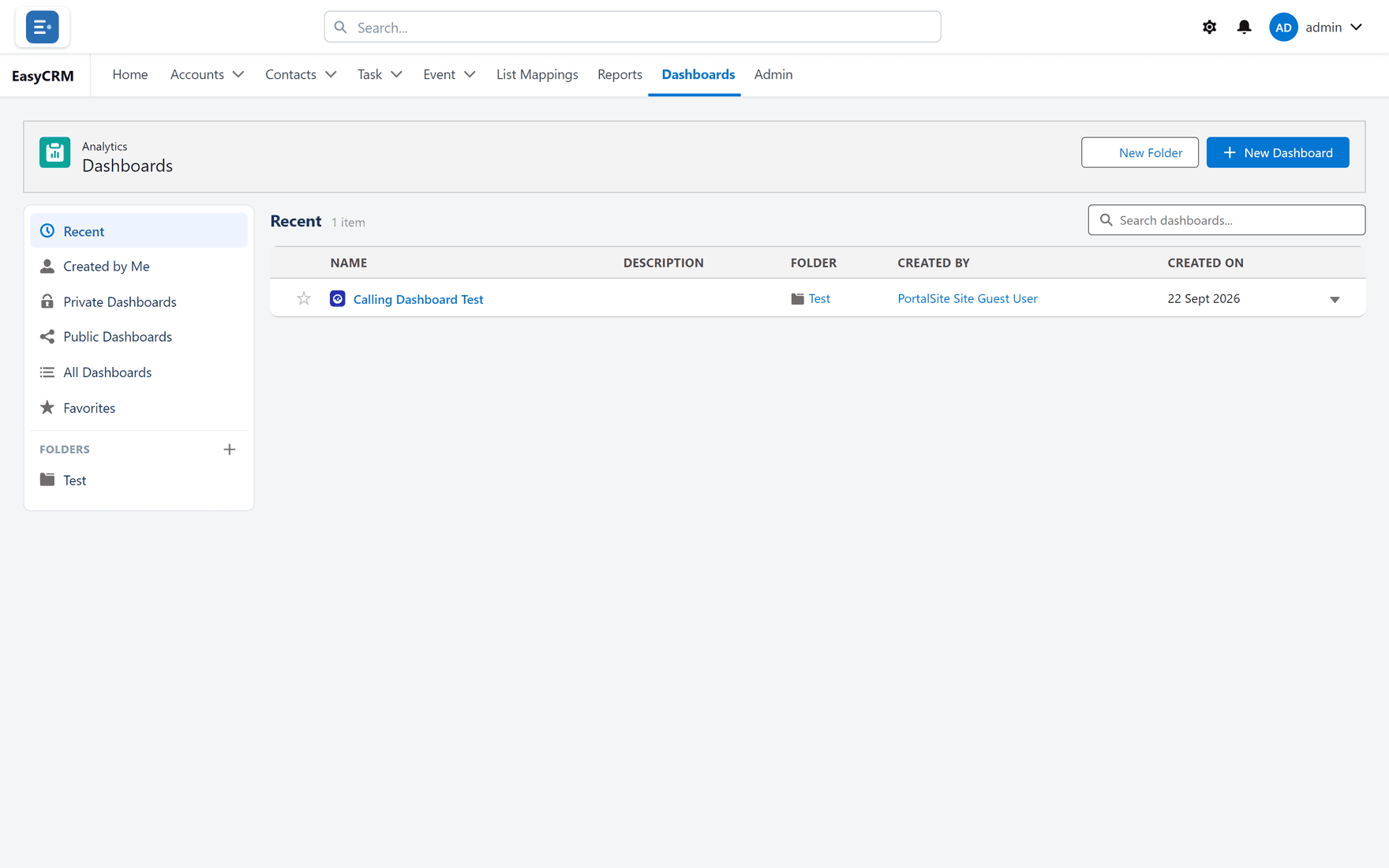Expand the Contacts menu dropdown
The width and height of the screenshot is (1389, 868).
tap(331, 74)
